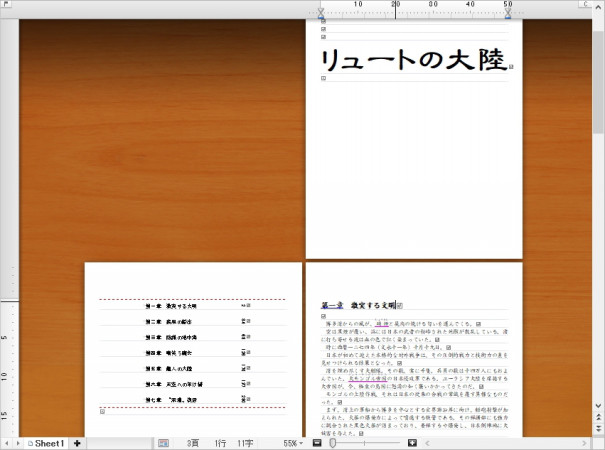Click the 第五章 entry in table of contents
This screenshot has width=605, height=450.
(x=168, y=369)
